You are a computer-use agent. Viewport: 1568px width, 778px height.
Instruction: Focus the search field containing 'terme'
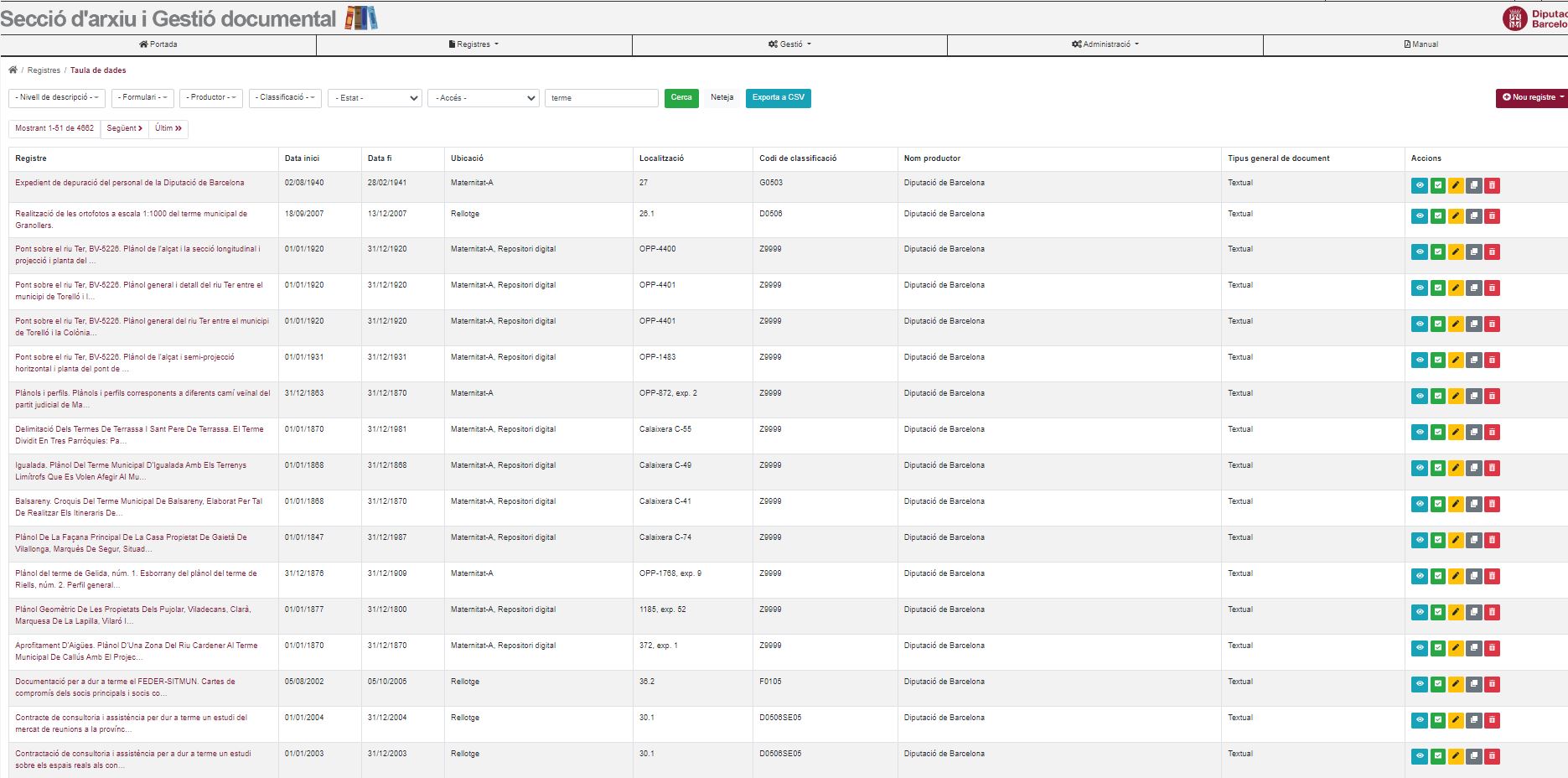(x=602, y=98)
